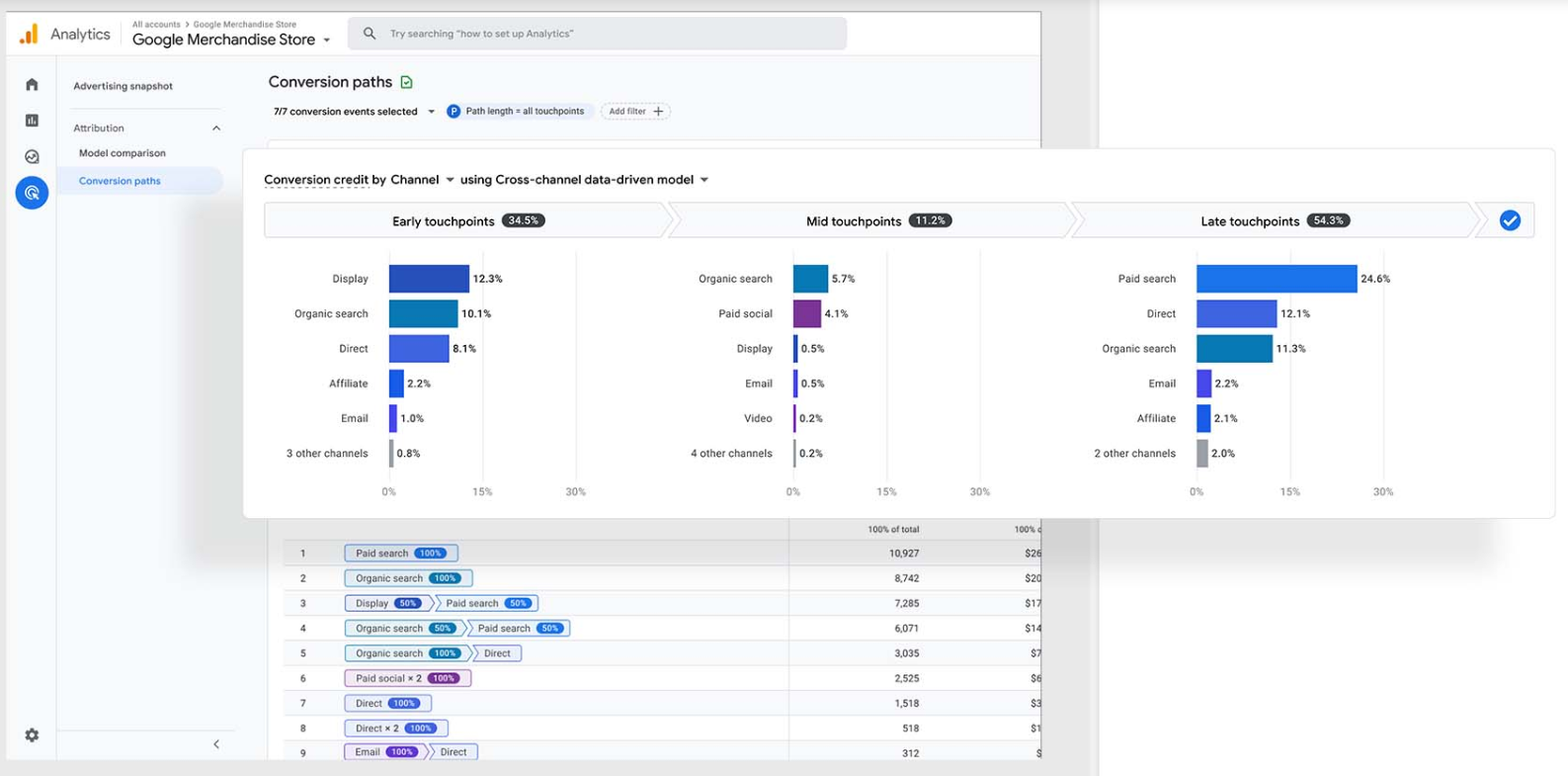Click the search Analytics input field
1568x776 pixels.
pyautogui.click(x=597, y=34)
